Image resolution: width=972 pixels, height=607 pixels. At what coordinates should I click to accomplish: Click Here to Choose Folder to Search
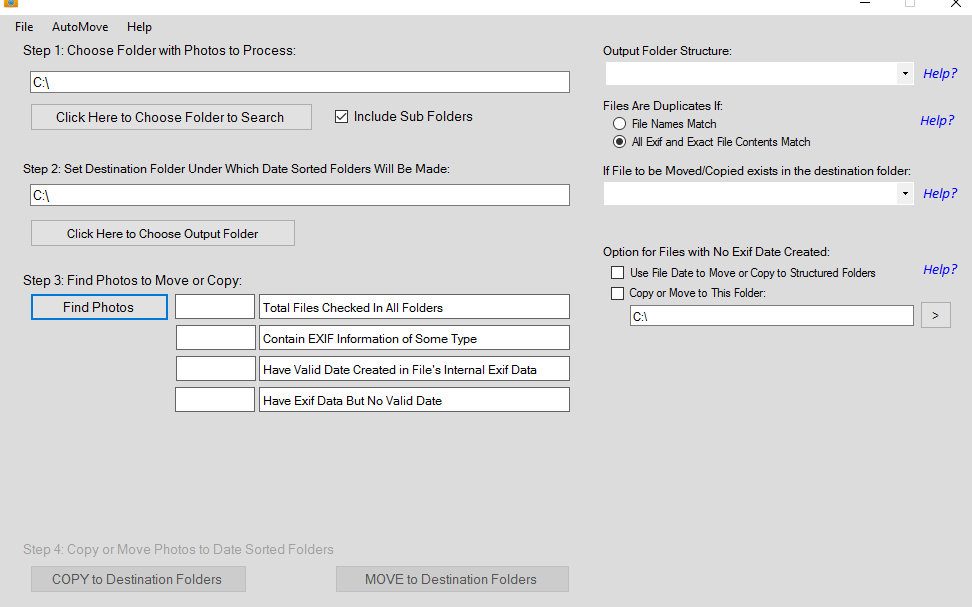point(170,118)
